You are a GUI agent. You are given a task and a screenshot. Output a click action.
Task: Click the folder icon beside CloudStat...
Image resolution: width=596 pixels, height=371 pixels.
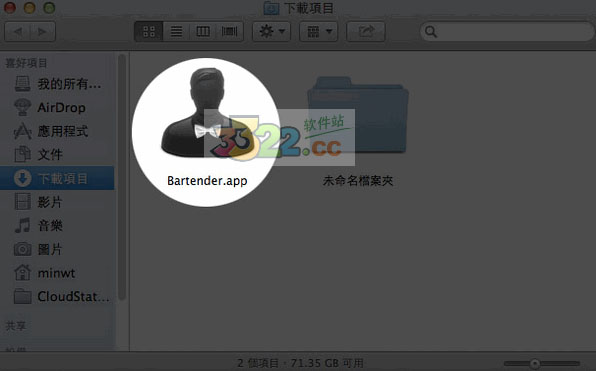pyautogui.click(x=22, y=296)
